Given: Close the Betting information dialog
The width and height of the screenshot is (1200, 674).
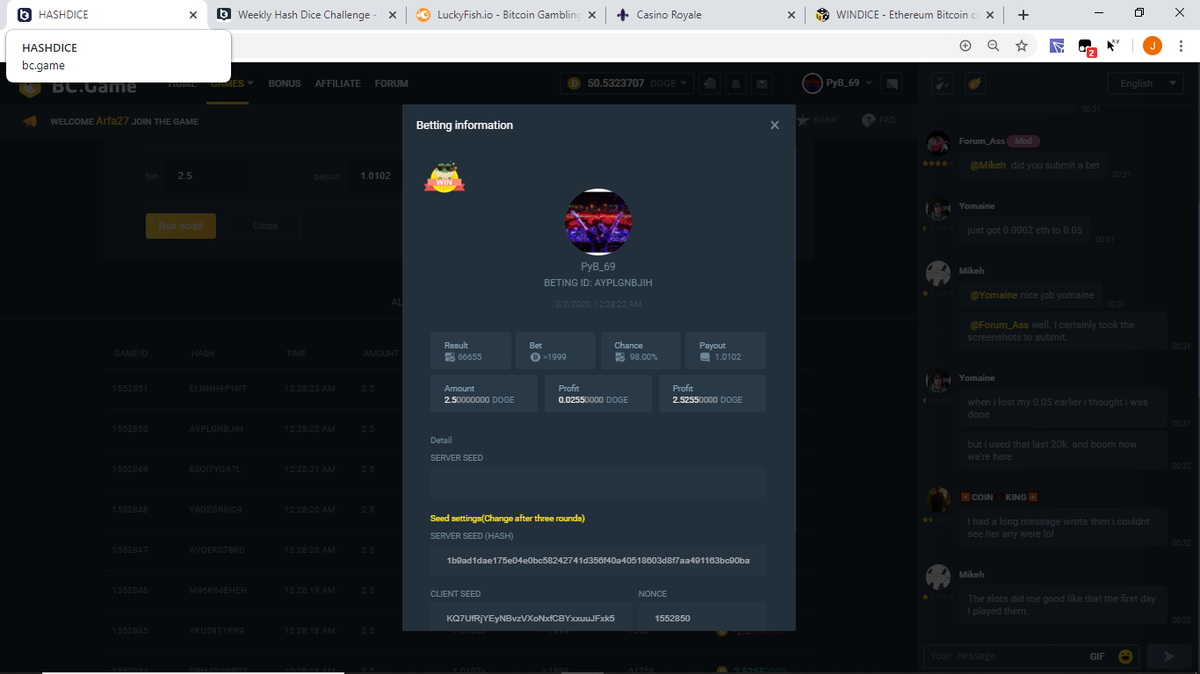Looking at the screenshot, I should pyautogui.click(x=774, y=125).
